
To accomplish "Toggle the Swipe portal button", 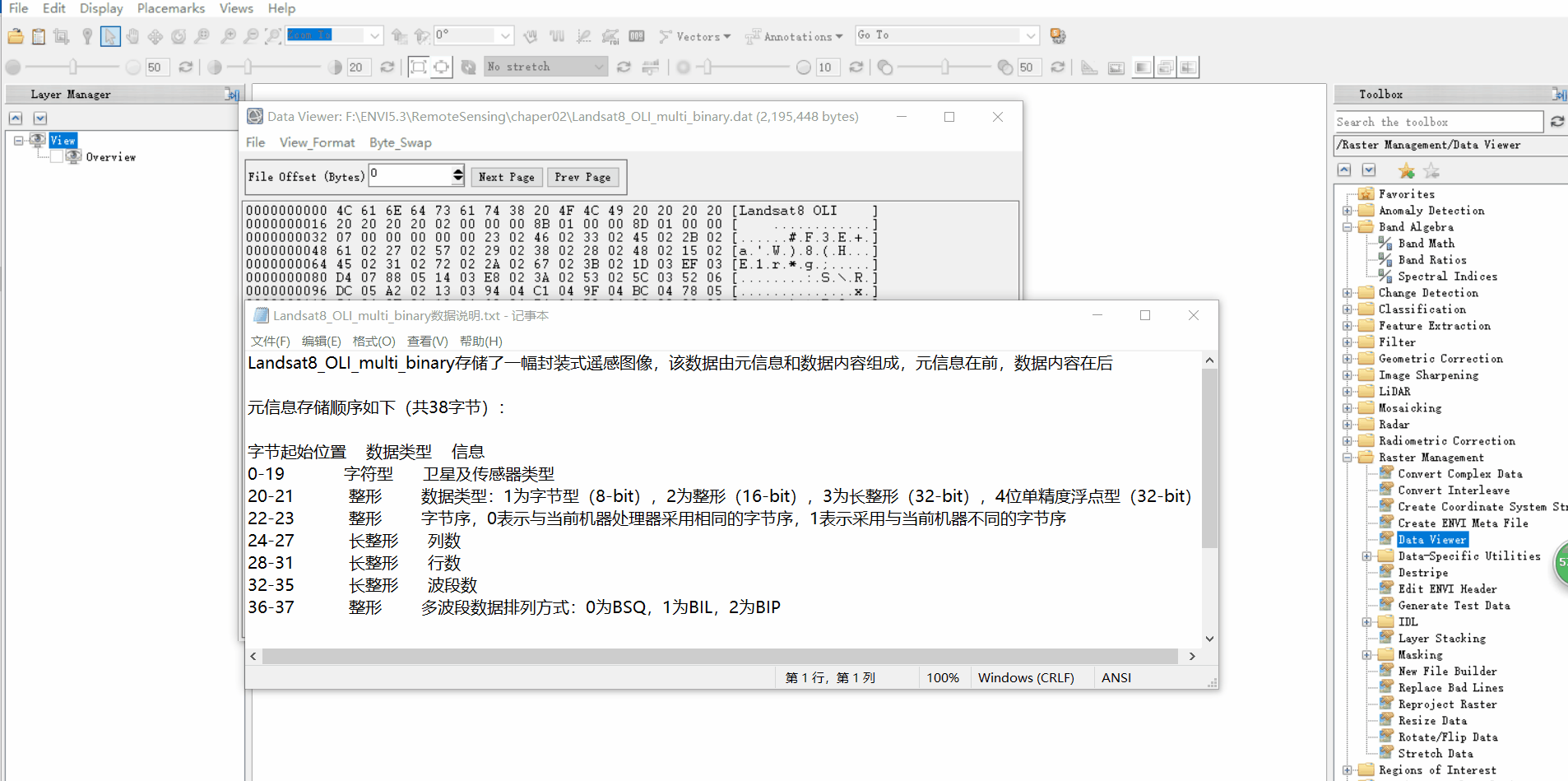I will (x=1189, y=67).
